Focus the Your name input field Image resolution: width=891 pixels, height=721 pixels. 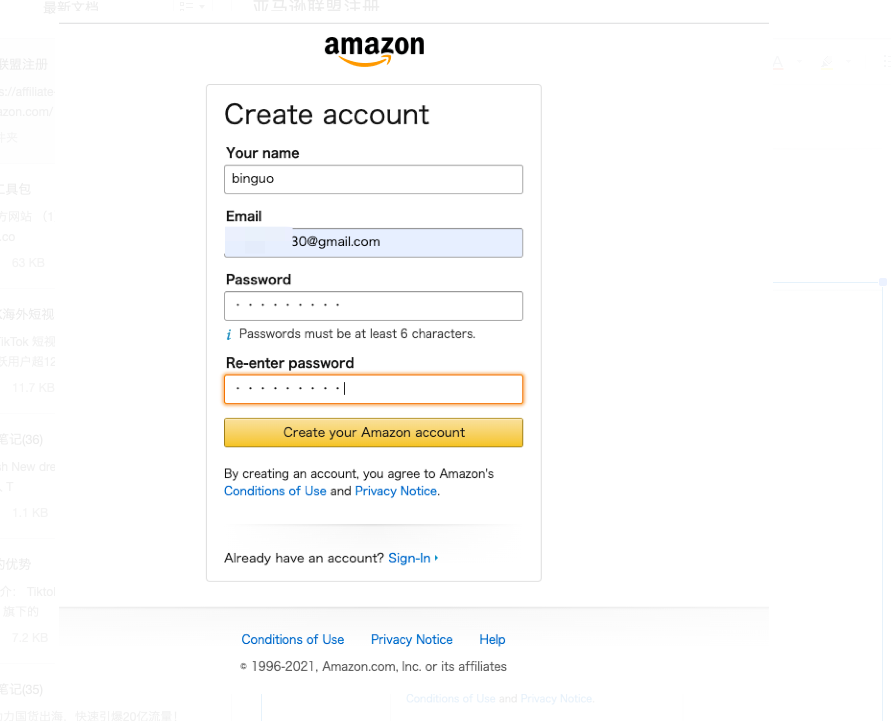pos(373,179)
